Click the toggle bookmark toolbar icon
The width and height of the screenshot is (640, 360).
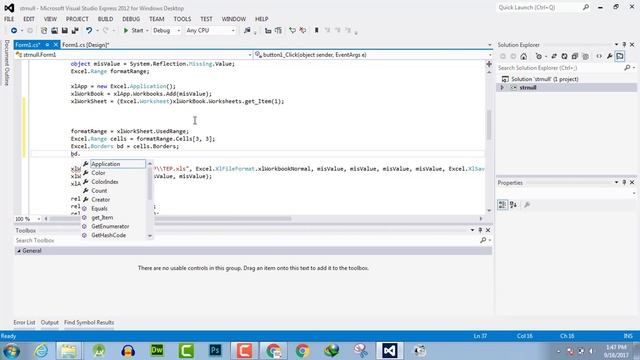click(x=316, y=31)
